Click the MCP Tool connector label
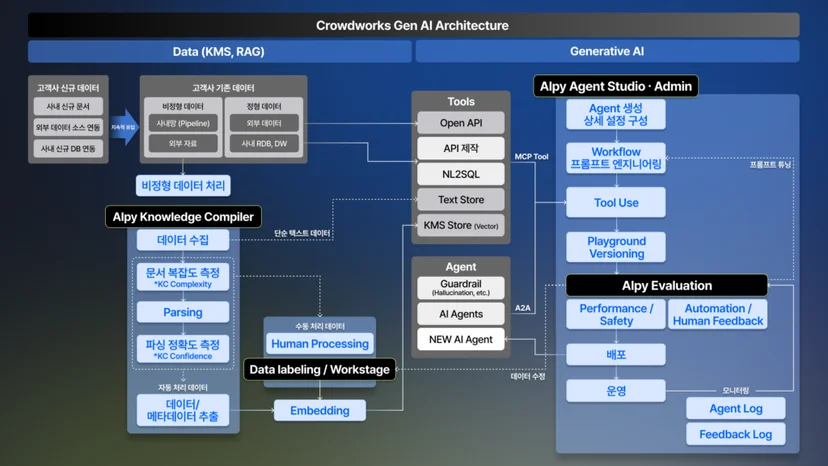The width and height of the screenshot is (828, 466). coord(531,156)
